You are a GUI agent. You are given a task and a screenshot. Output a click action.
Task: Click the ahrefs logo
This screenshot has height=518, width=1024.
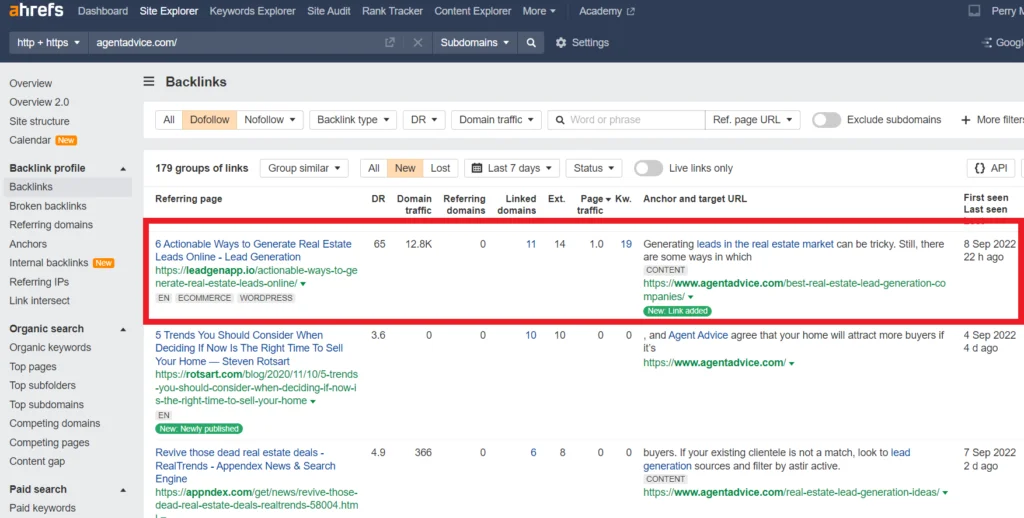(37, 10)
